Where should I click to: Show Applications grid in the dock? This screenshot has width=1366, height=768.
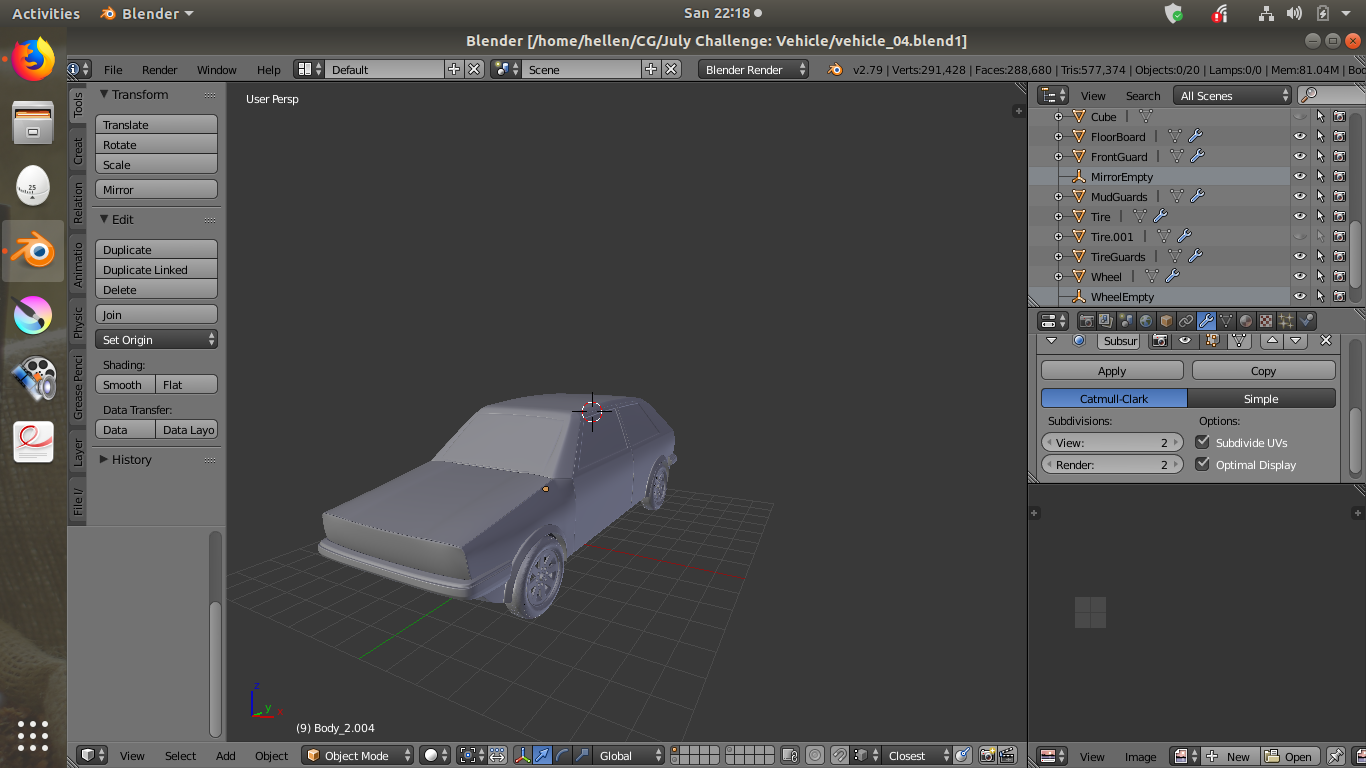33,735
